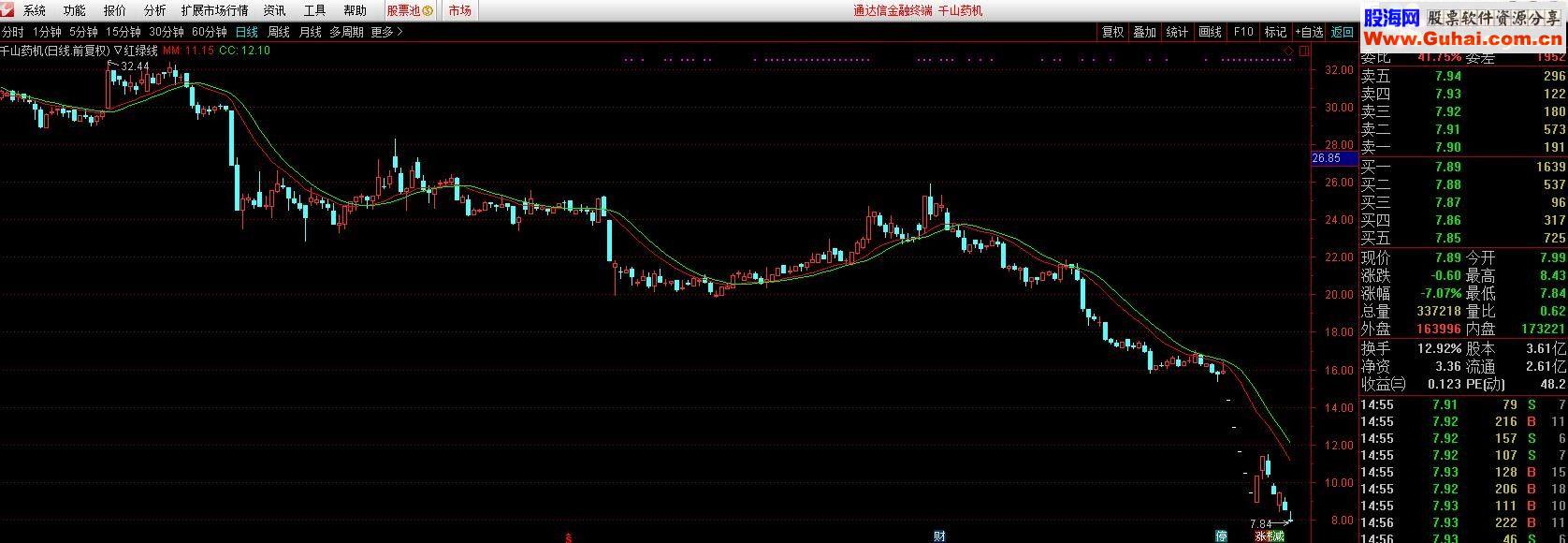Click the MM: 11.15 indicator value

(x=188, y=51)
